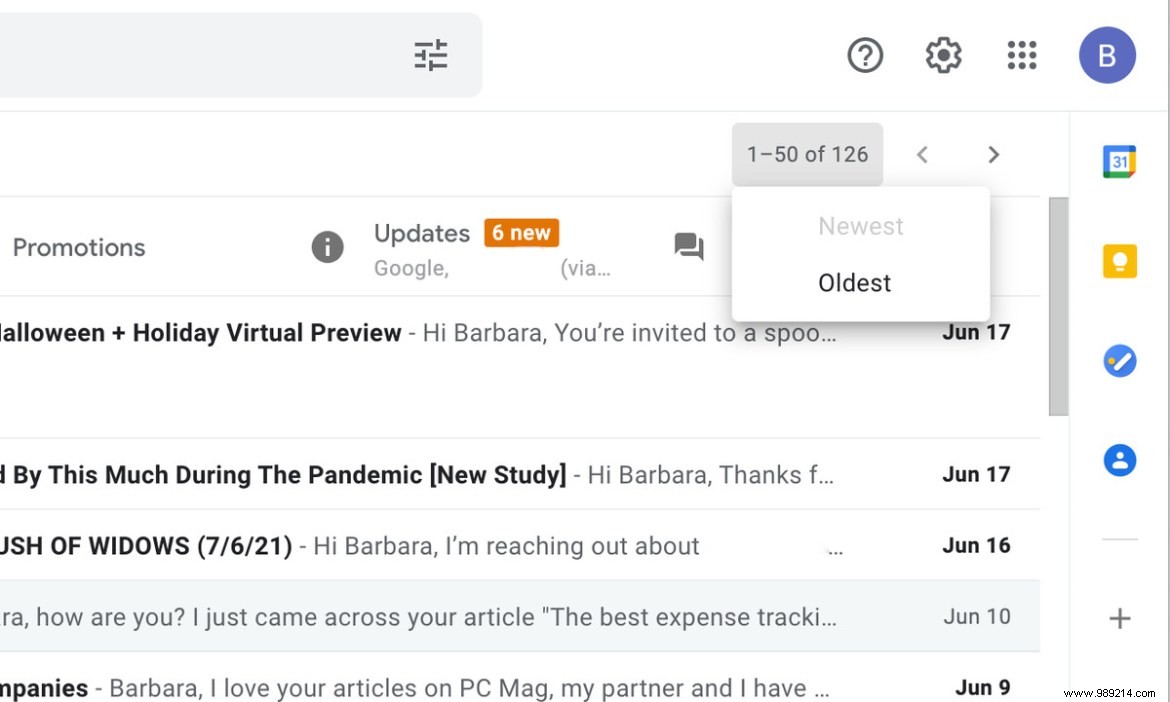Open Google Keep notes in the side panel

1119,261
